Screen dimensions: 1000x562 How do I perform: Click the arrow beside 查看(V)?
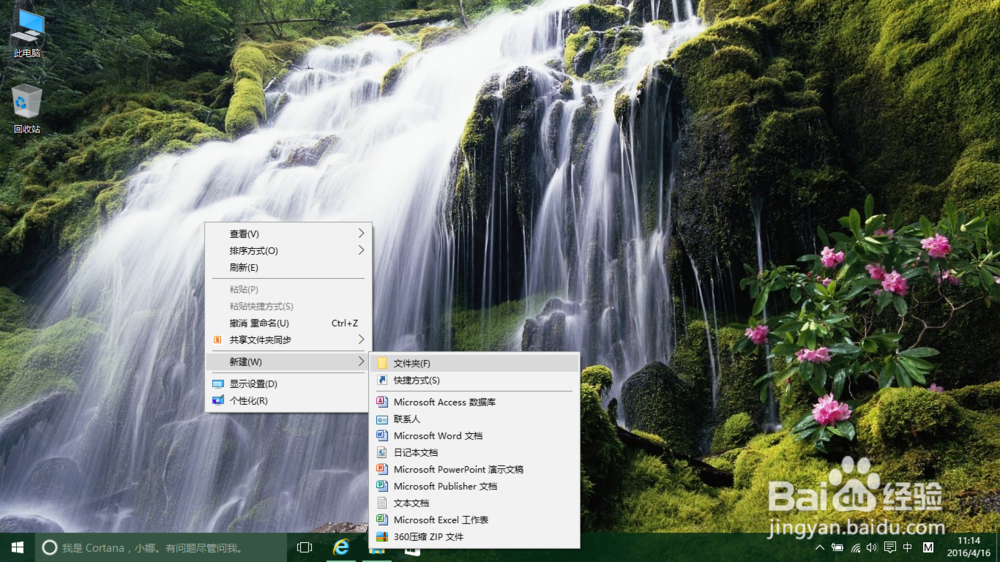pyautogui.click(x=361, y=233)
